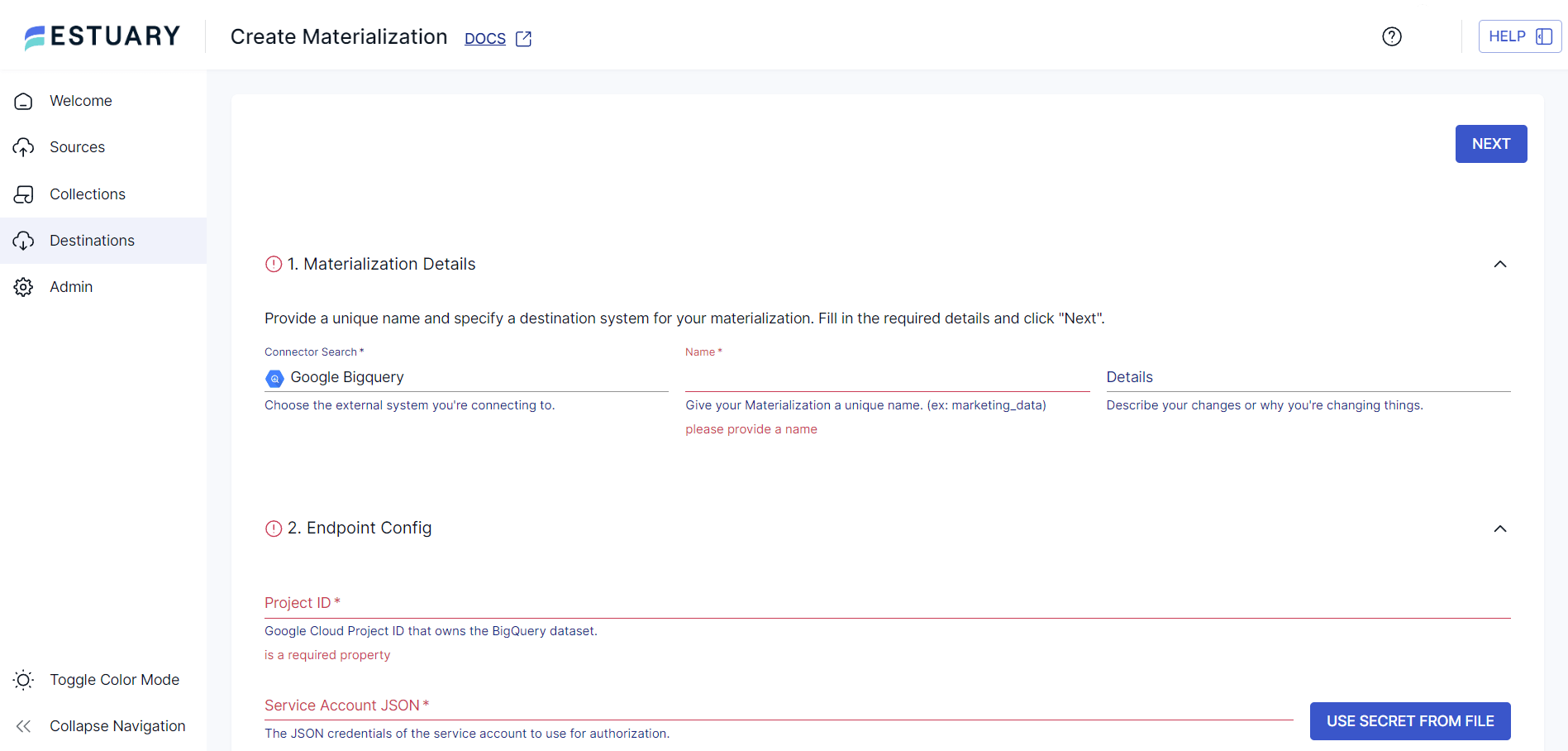Select Destinations in the sidebar
This screenshot has height=751, width=1568.
click(103, 241)
